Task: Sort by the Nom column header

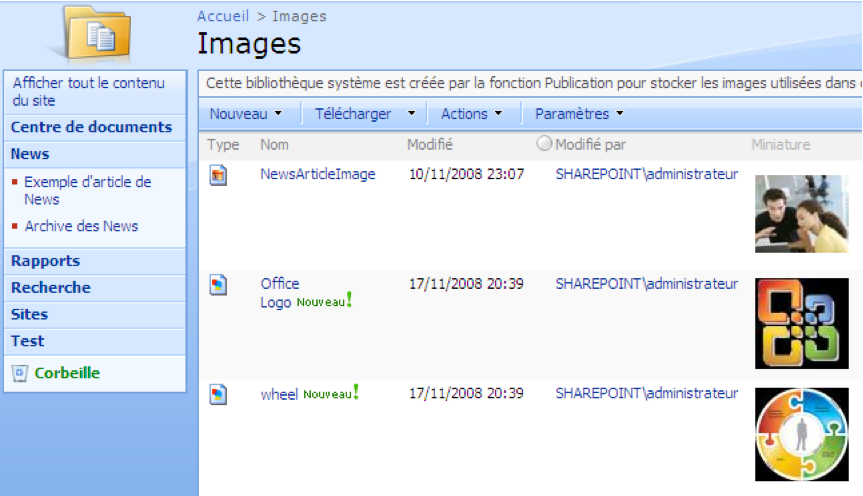Action: [x=274, y=145]
